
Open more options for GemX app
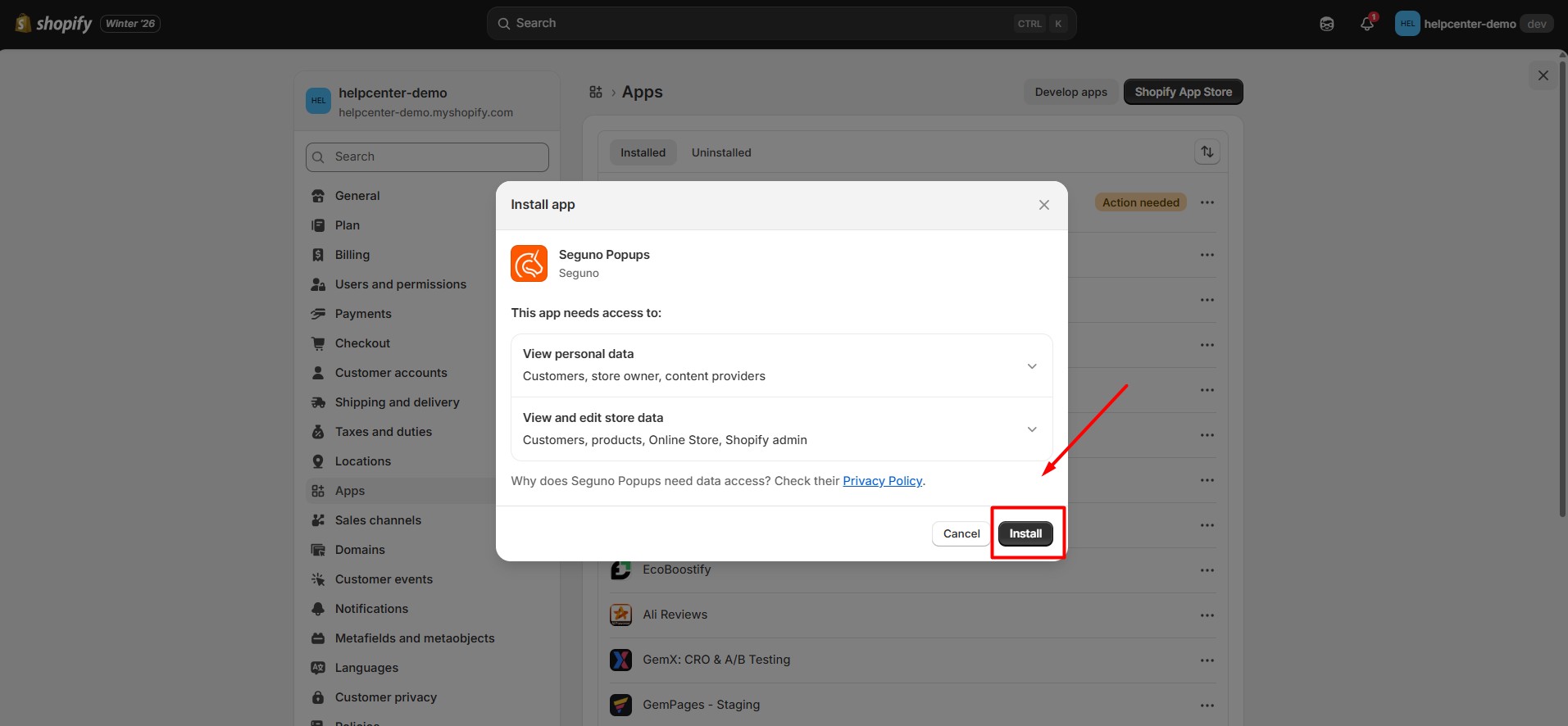point(1207,660)
